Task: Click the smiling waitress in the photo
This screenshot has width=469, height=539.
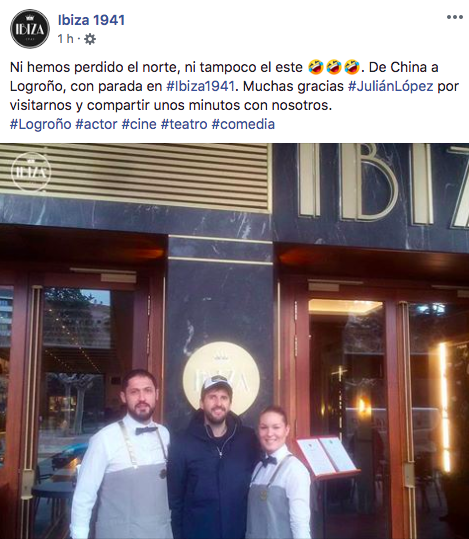Action: coord(279,473)
